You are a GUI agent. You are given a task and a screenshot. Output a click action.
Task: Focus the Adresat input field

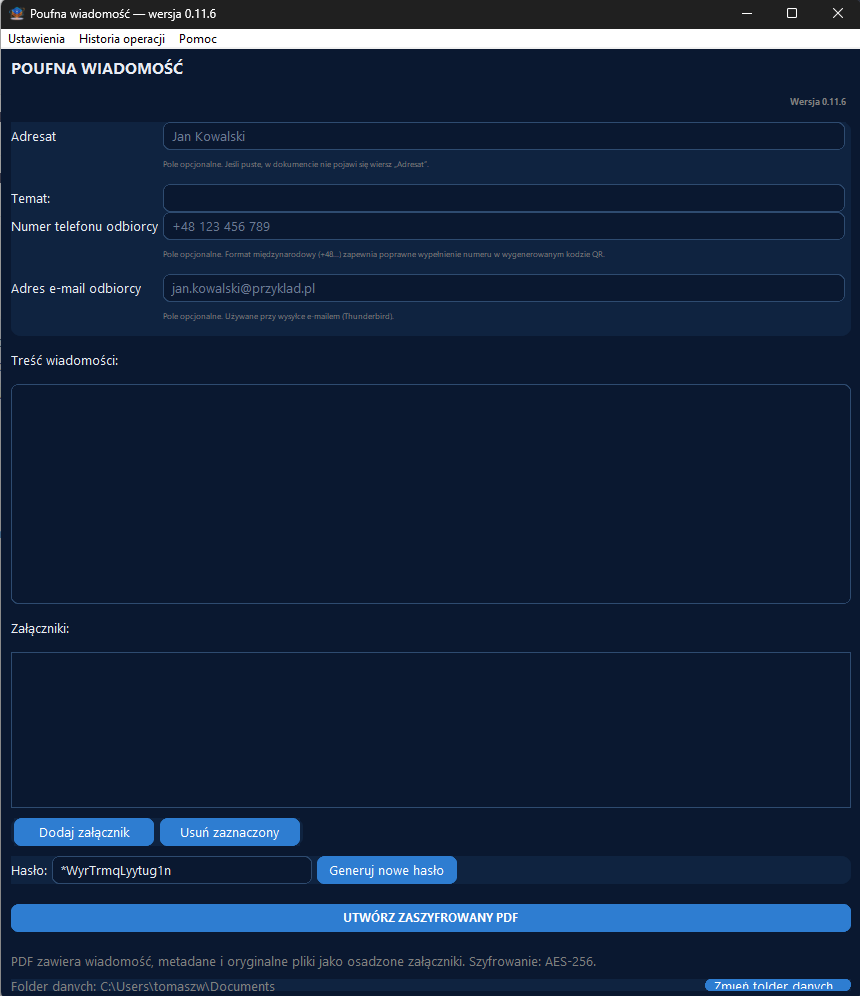504,137
